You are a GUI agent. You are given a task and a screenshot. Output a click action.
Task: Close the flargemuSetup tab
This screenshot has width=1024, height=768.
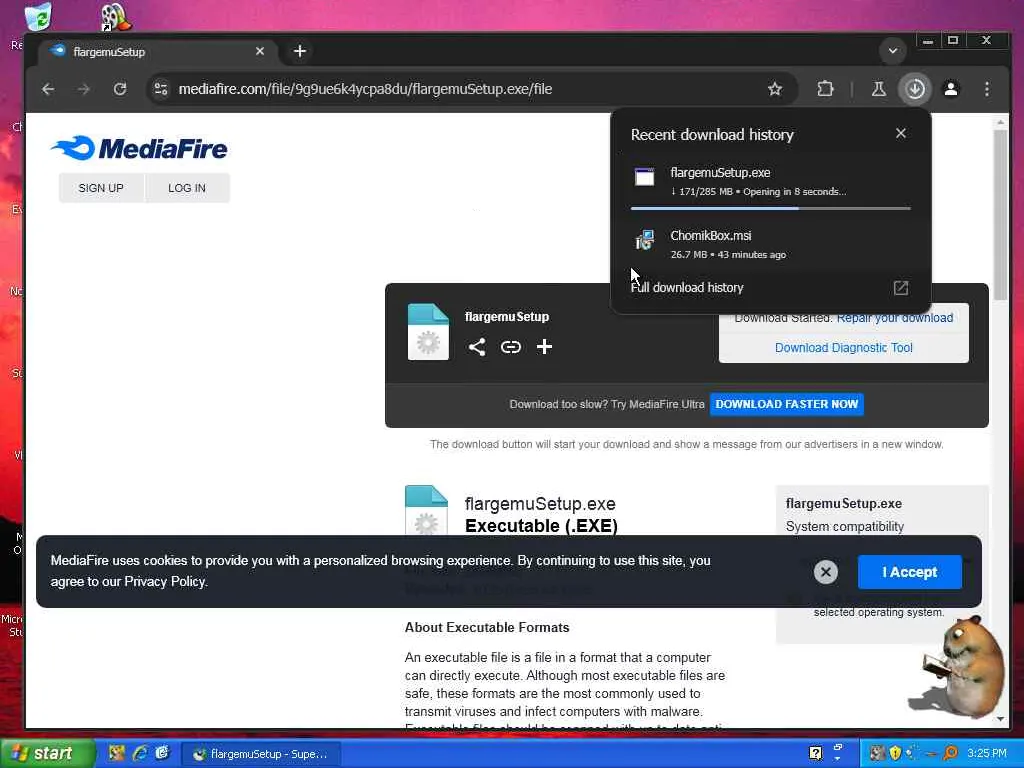[260, 51]
